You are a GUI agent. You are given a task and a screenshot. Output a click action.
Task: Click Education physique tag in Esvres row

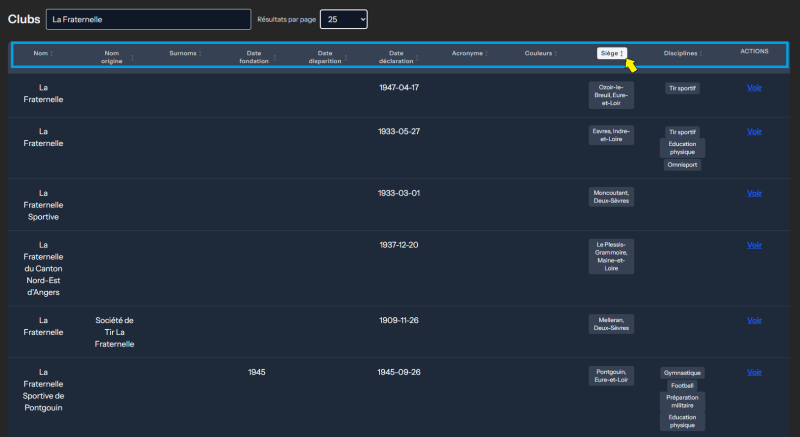pyautogui.click(x=682, y=148)
